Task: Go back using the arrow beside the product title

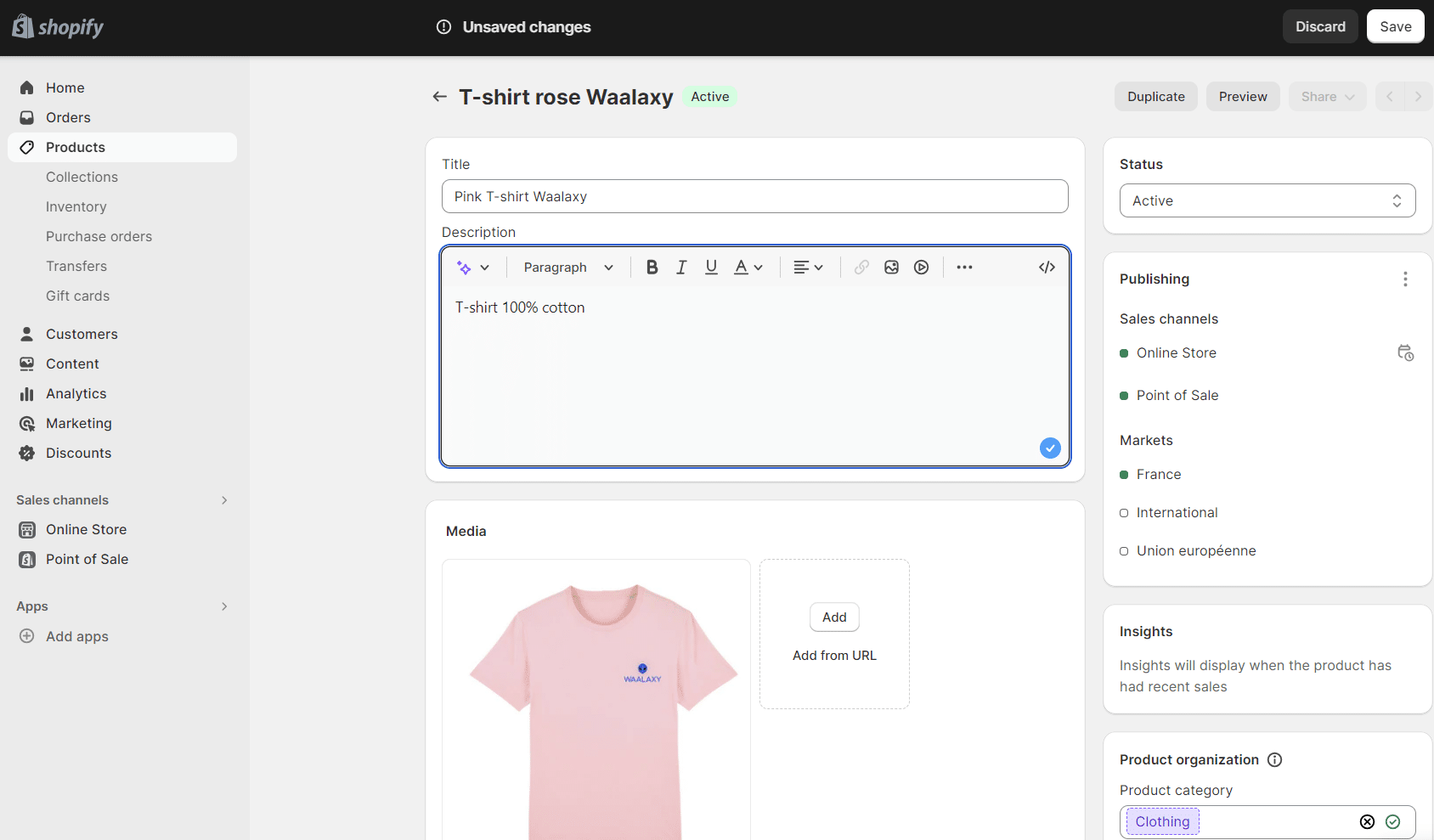Action: (x=439, y=97)
